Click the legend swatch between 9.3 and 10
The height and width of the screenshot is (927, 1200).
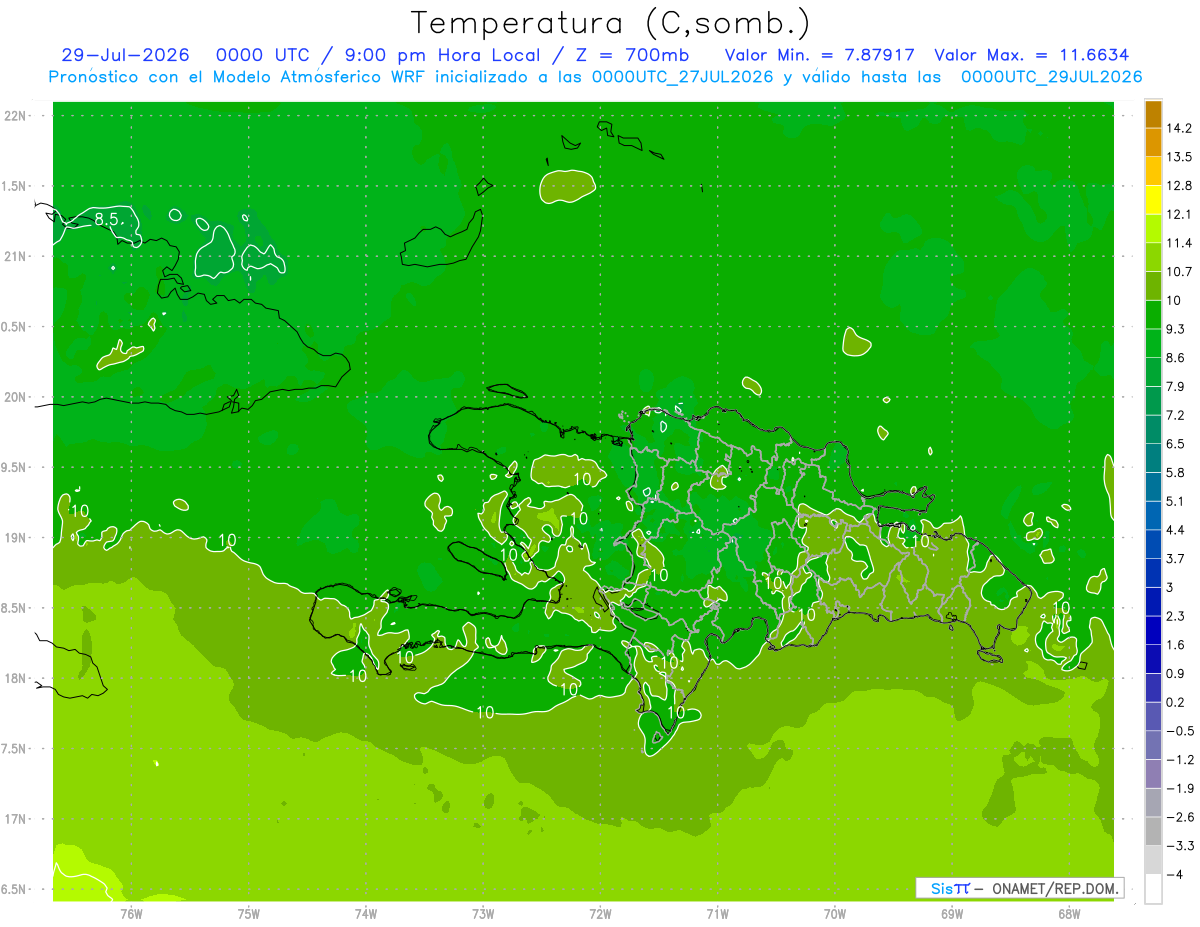tap(1153, 314)
